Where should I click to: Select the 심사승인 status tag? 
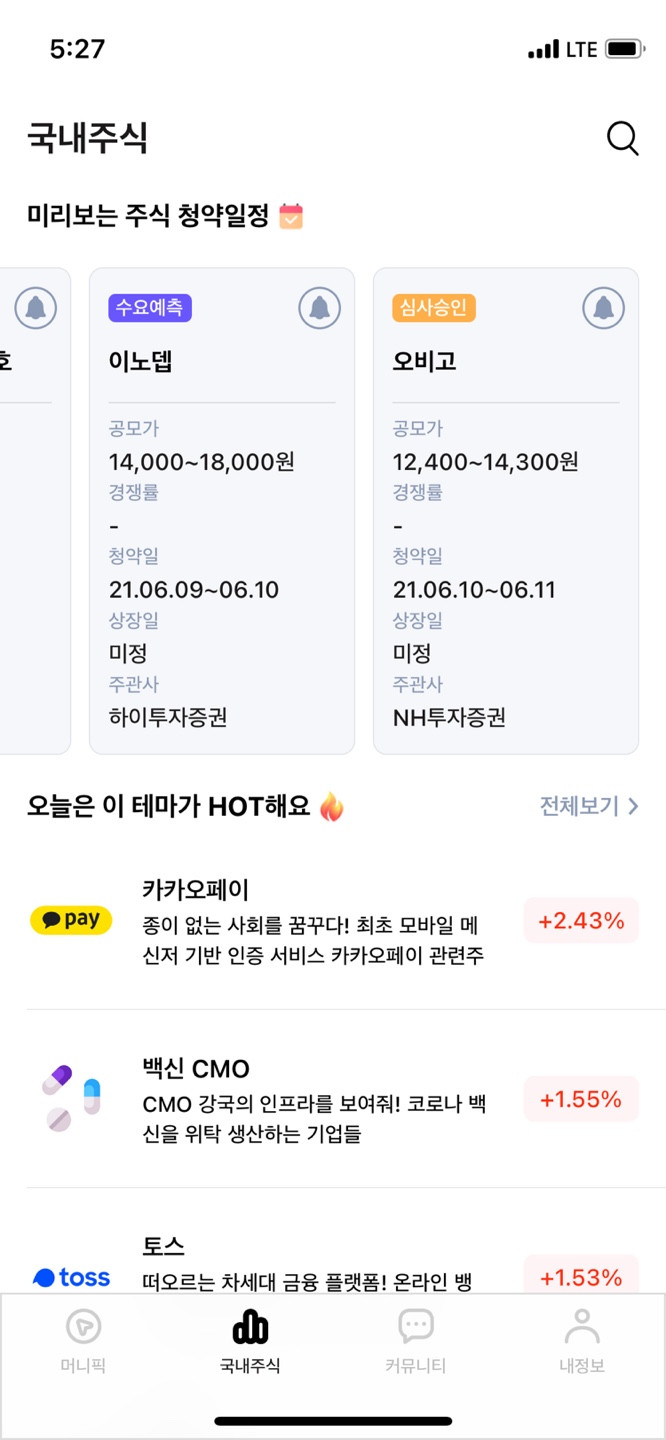[x=434, y=307]
